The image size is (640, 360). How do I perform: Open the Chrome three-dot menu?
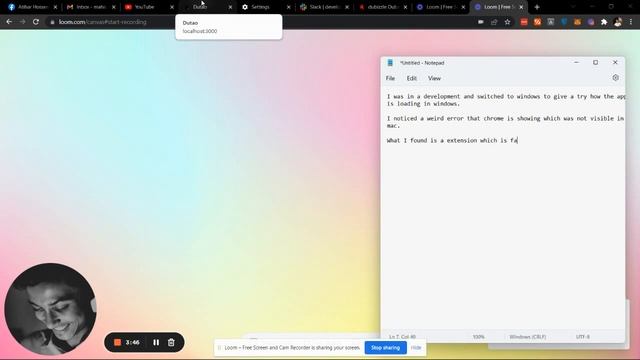pos(631,22)
